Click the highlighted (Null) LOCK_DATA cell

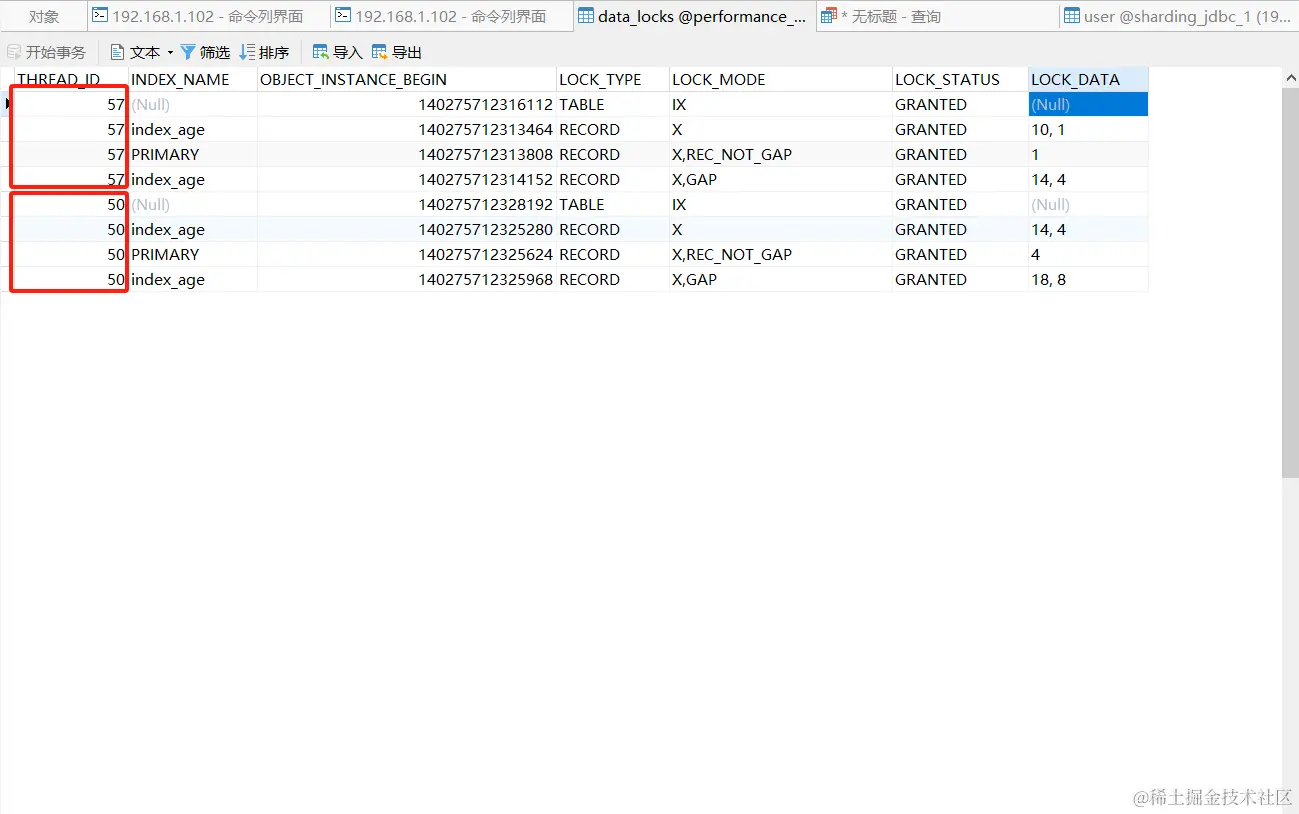click(x=1088, y=105)
